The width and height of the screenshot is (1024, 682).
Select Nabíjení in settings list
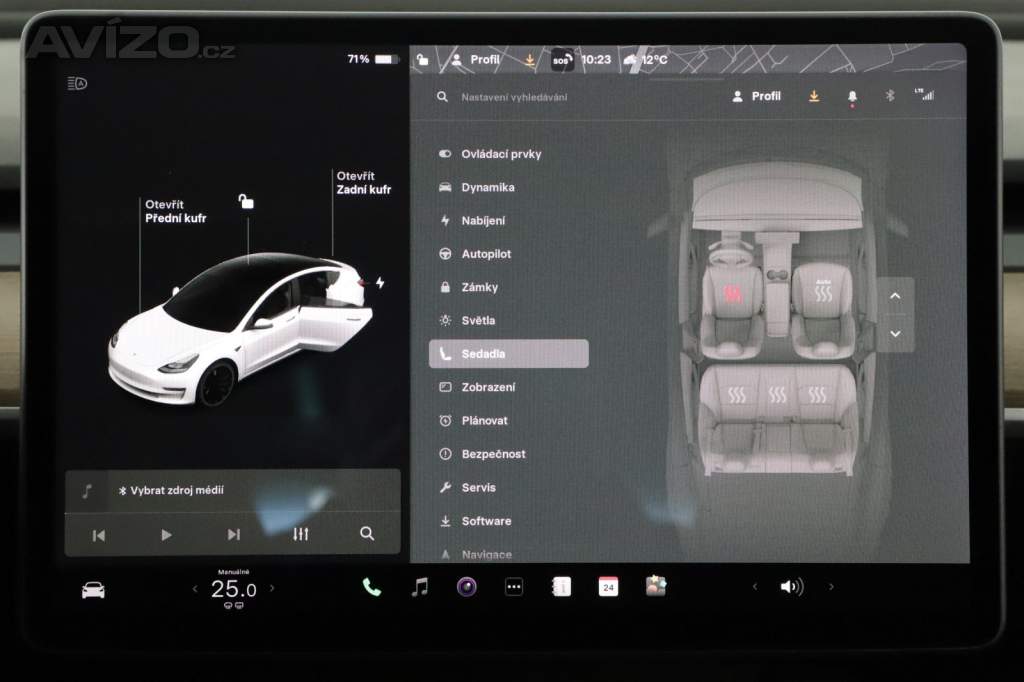coord(483,221)
